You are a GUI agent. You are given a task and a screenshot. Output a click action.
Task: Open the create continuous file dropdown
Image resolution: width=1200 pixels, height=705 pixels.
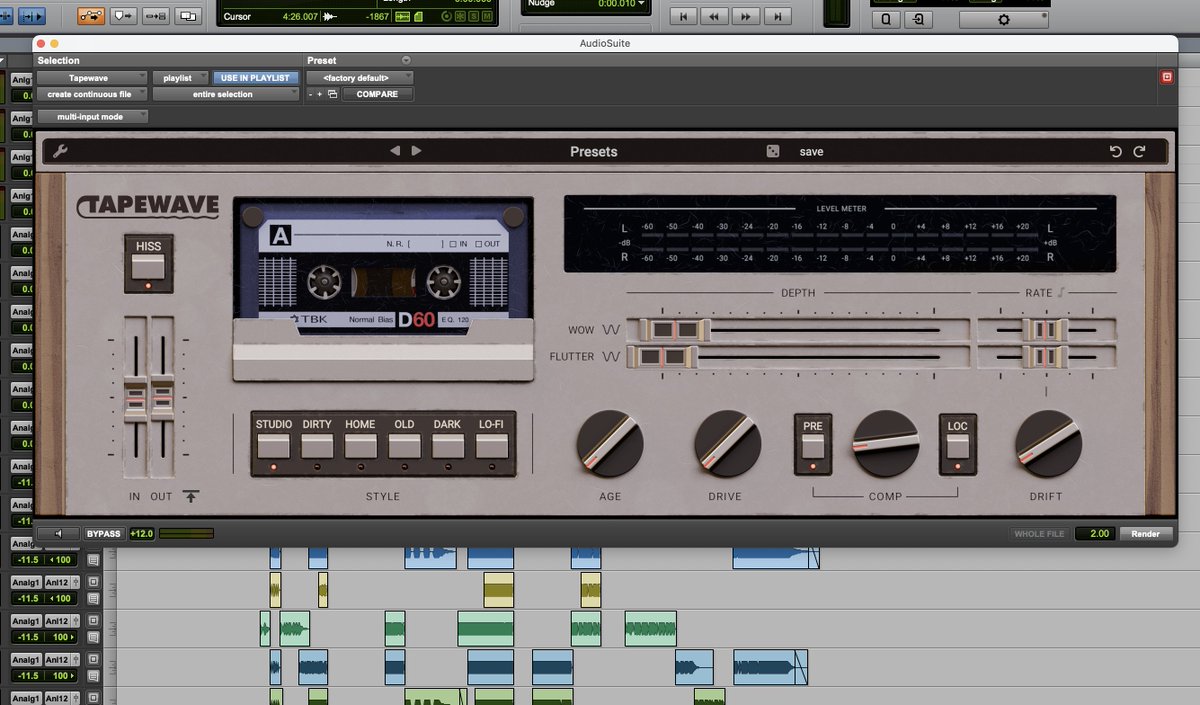[x=94, y=94]
